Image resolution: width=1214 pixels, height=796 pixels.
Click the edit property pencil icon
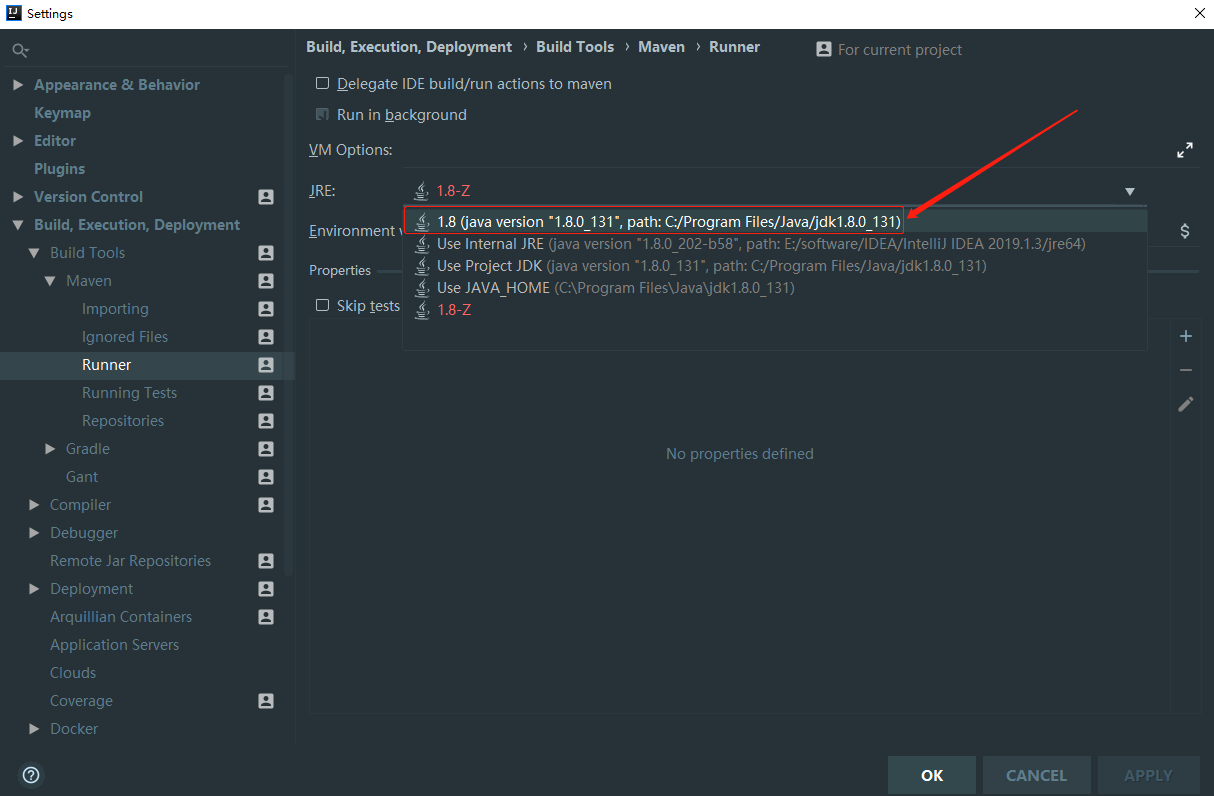coord(1186,404)
